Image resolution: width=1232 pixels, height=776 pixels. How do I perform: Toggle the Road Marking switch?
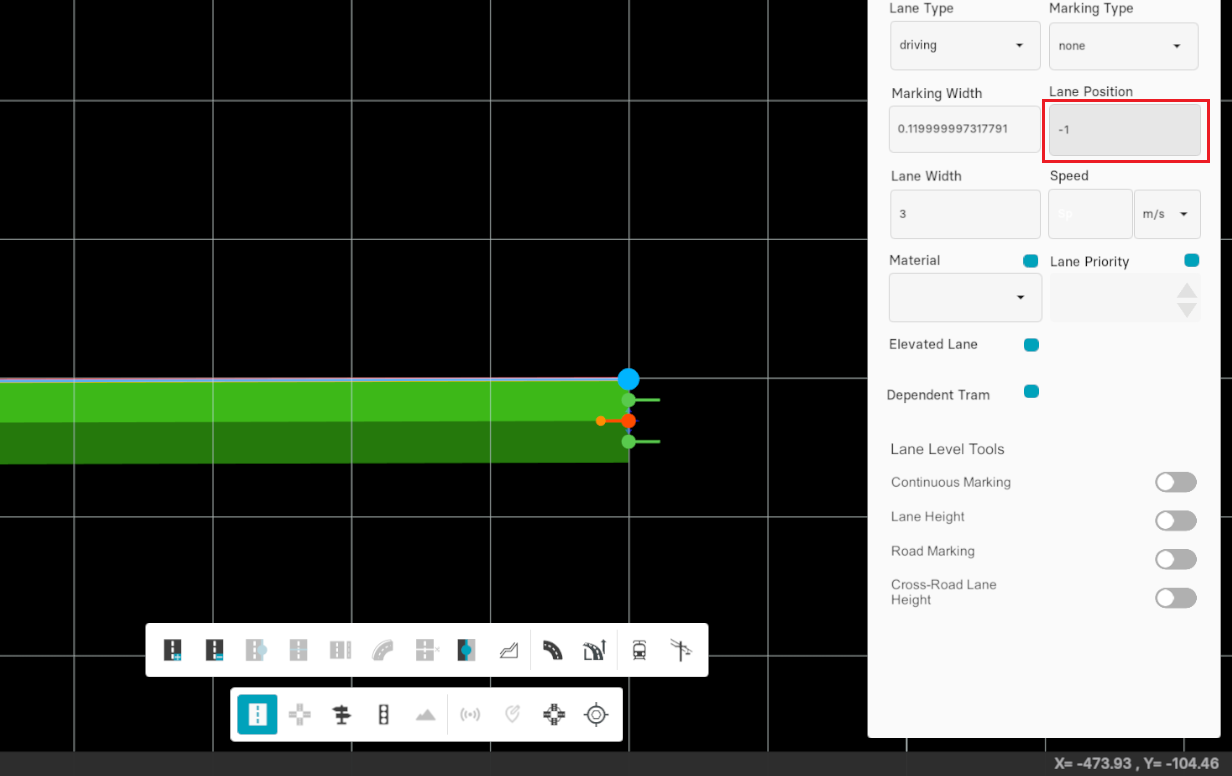1175,559
